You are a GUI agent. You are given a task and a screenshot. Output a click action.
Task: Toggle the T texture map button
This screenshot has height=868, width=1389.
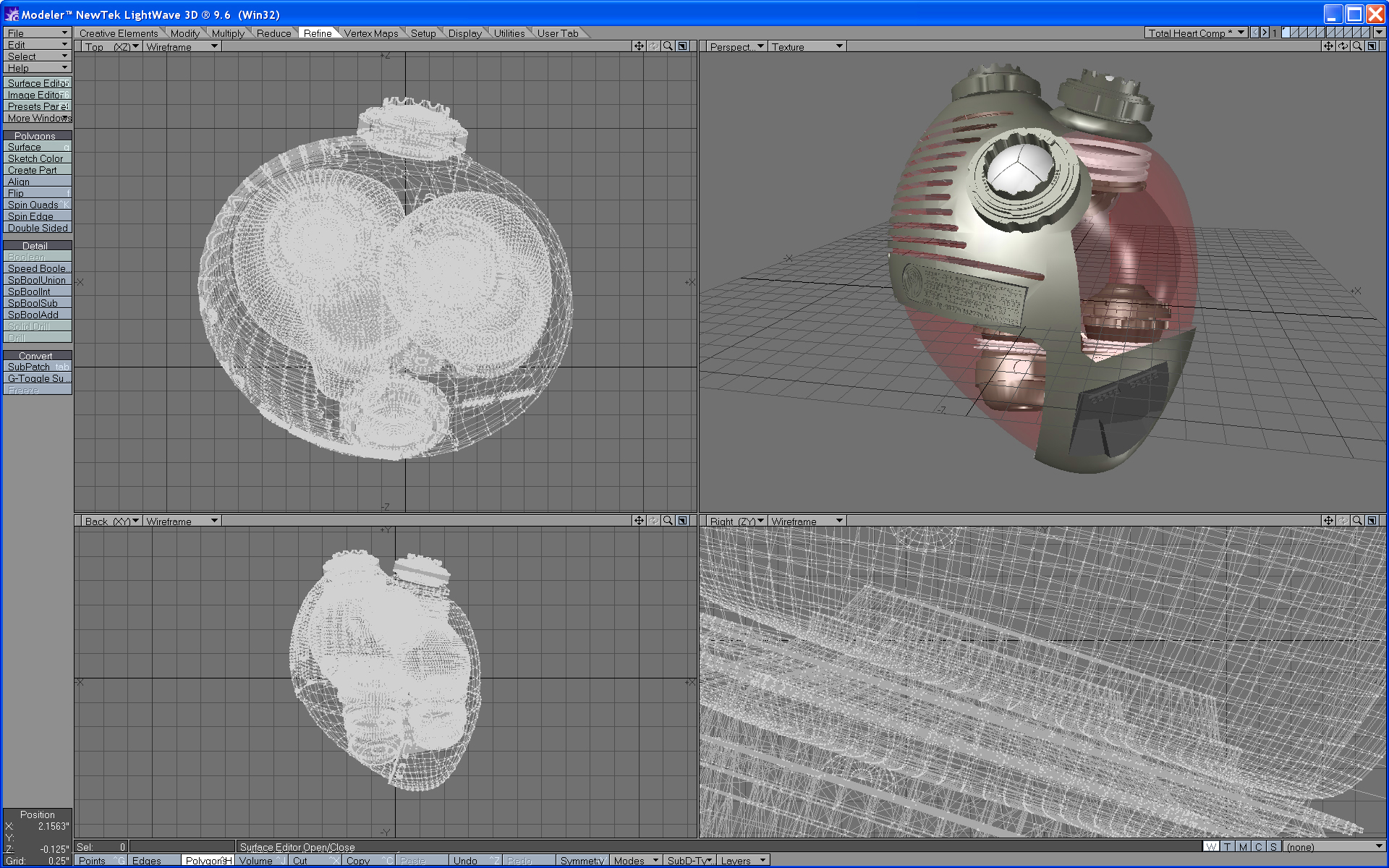click(x=1227, y=846)
